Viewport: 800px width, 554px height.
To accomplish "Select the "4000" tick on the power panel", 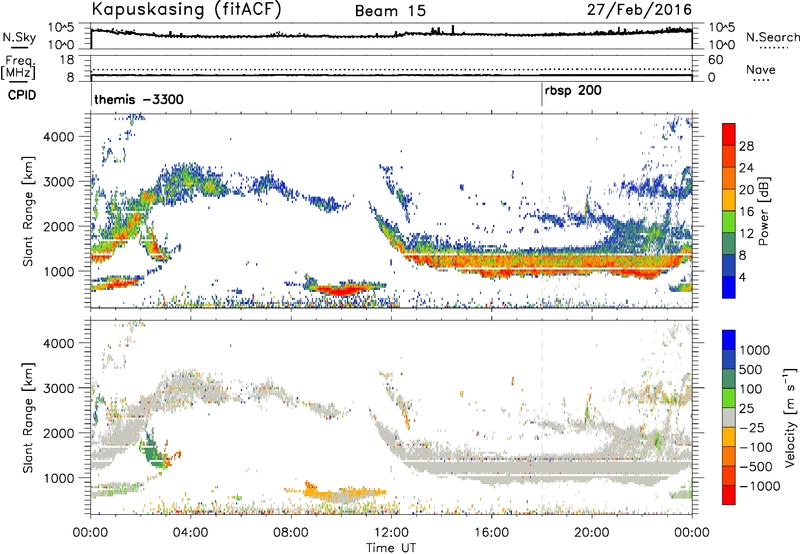I will (x=58, y=137).
